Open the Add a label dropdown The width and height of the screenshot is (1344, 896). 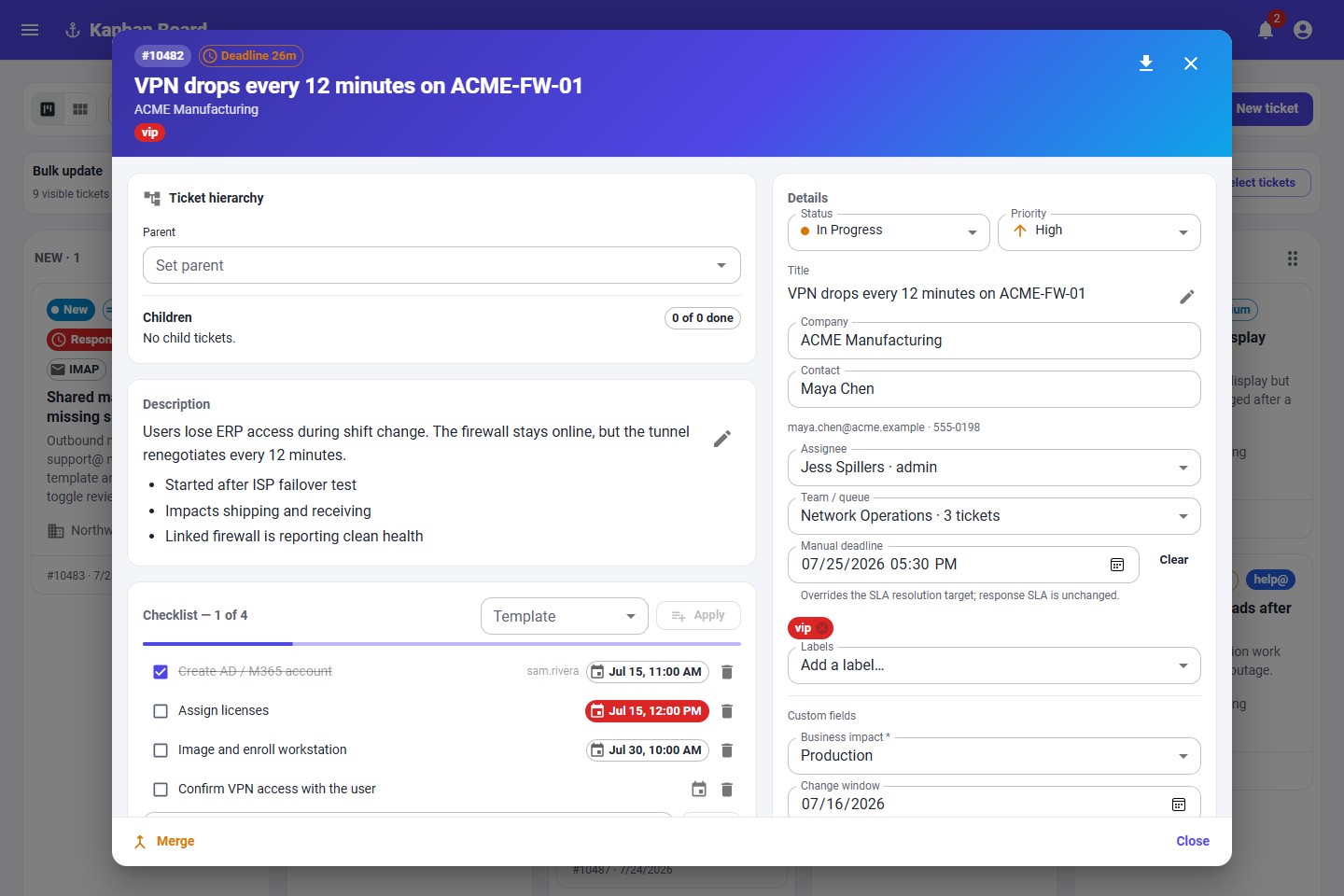coord(994,665)
